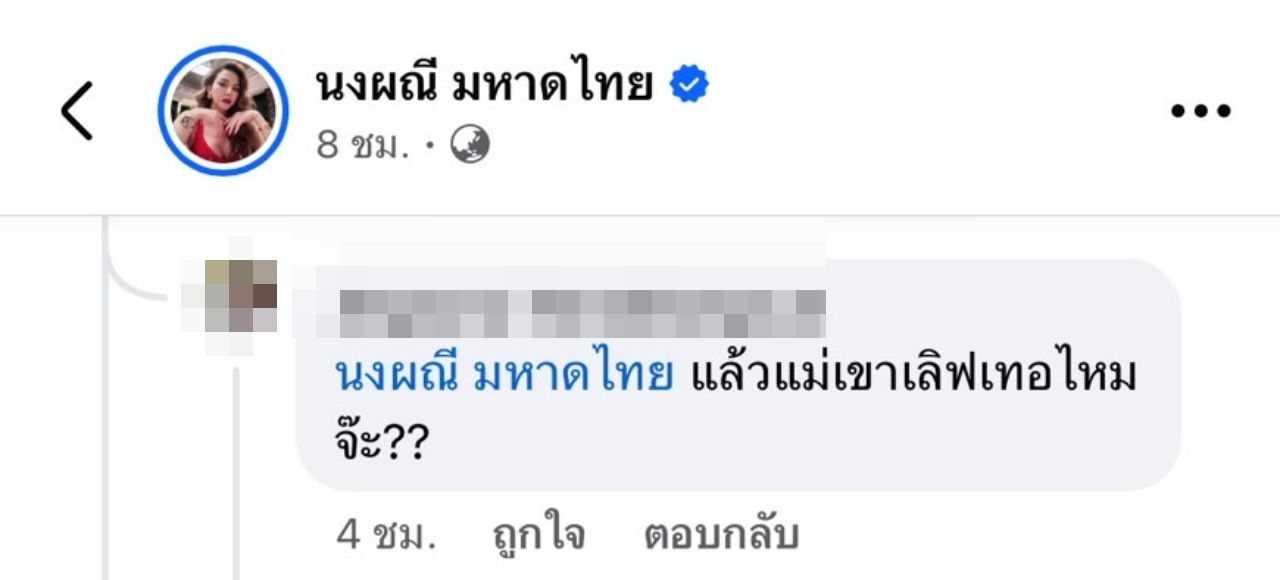Click the globe public-audience icon

(470, 146)
